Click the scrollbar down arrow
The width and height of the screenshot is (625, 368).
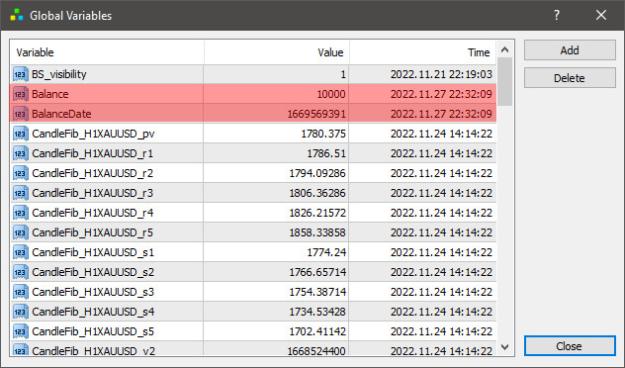(505, 347)
